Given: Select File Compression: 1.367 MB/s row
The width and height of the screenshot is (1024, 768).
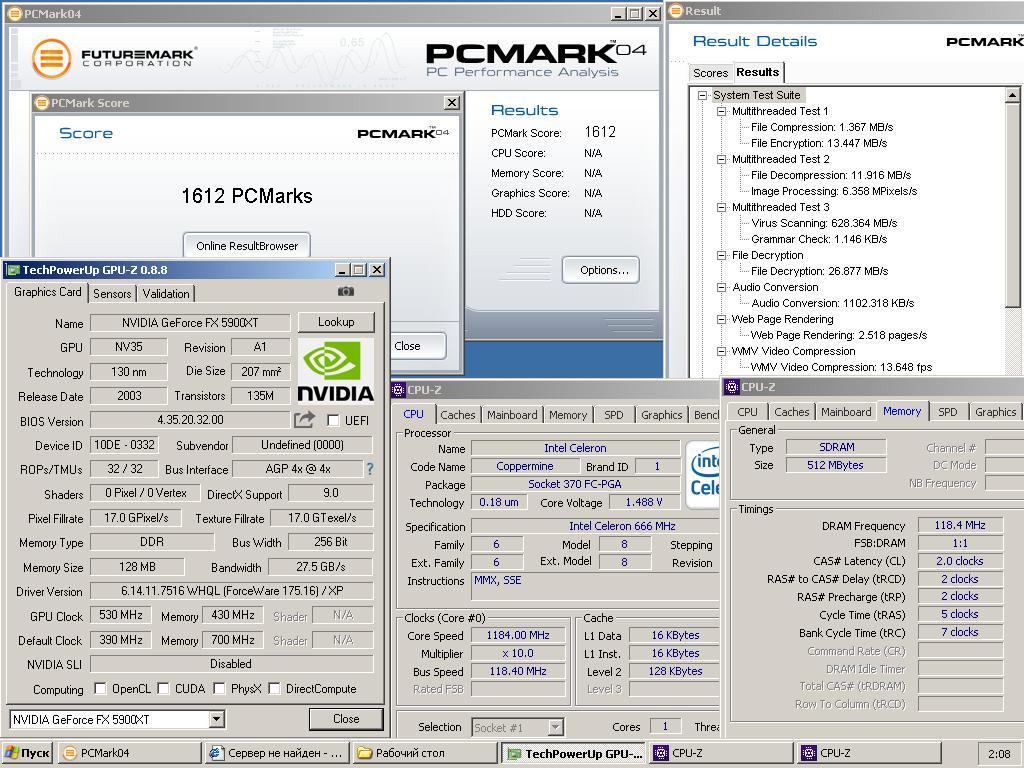Looking at the screenshot, I should 822,127.
